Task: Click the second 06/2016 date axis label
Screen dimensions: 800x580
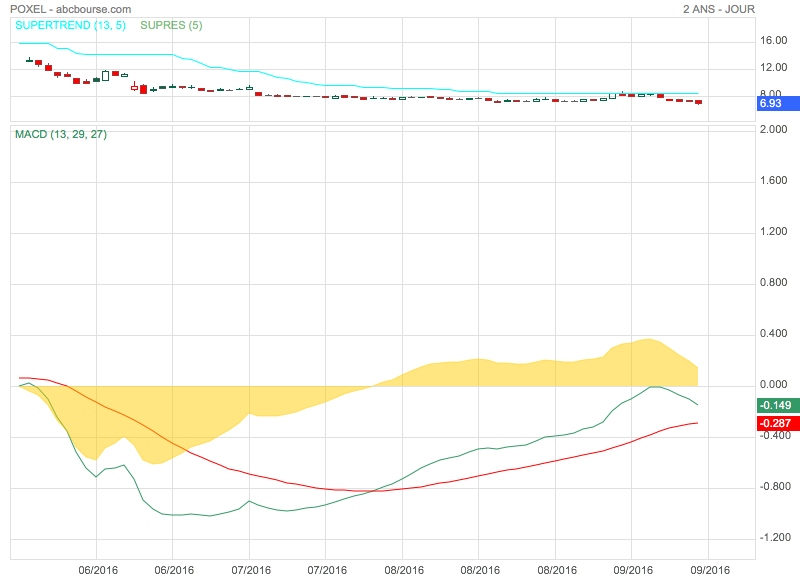Action: click(174, 570)
